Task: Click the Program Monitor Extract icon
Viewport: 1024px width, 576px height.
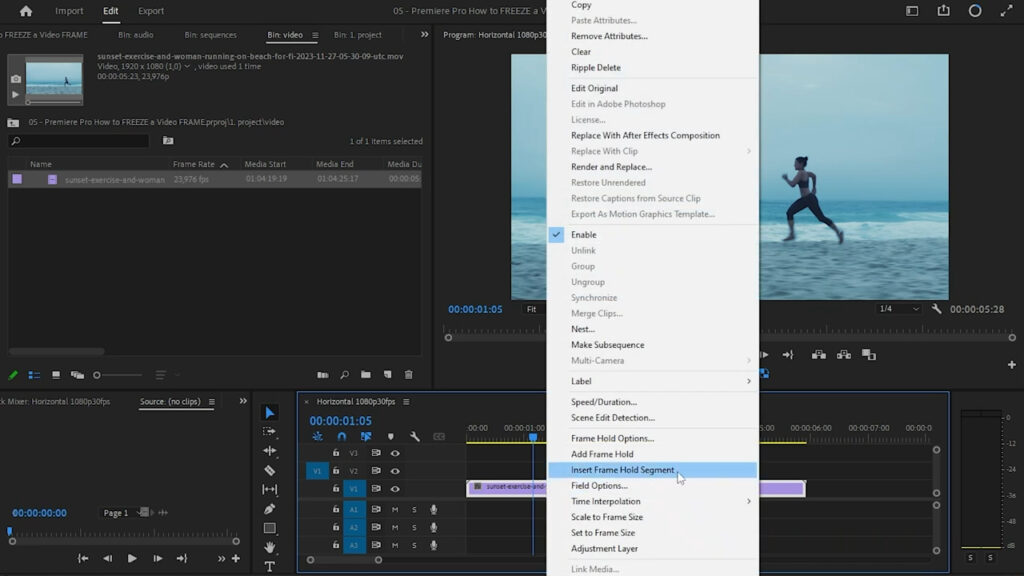Action: (844, 355)
